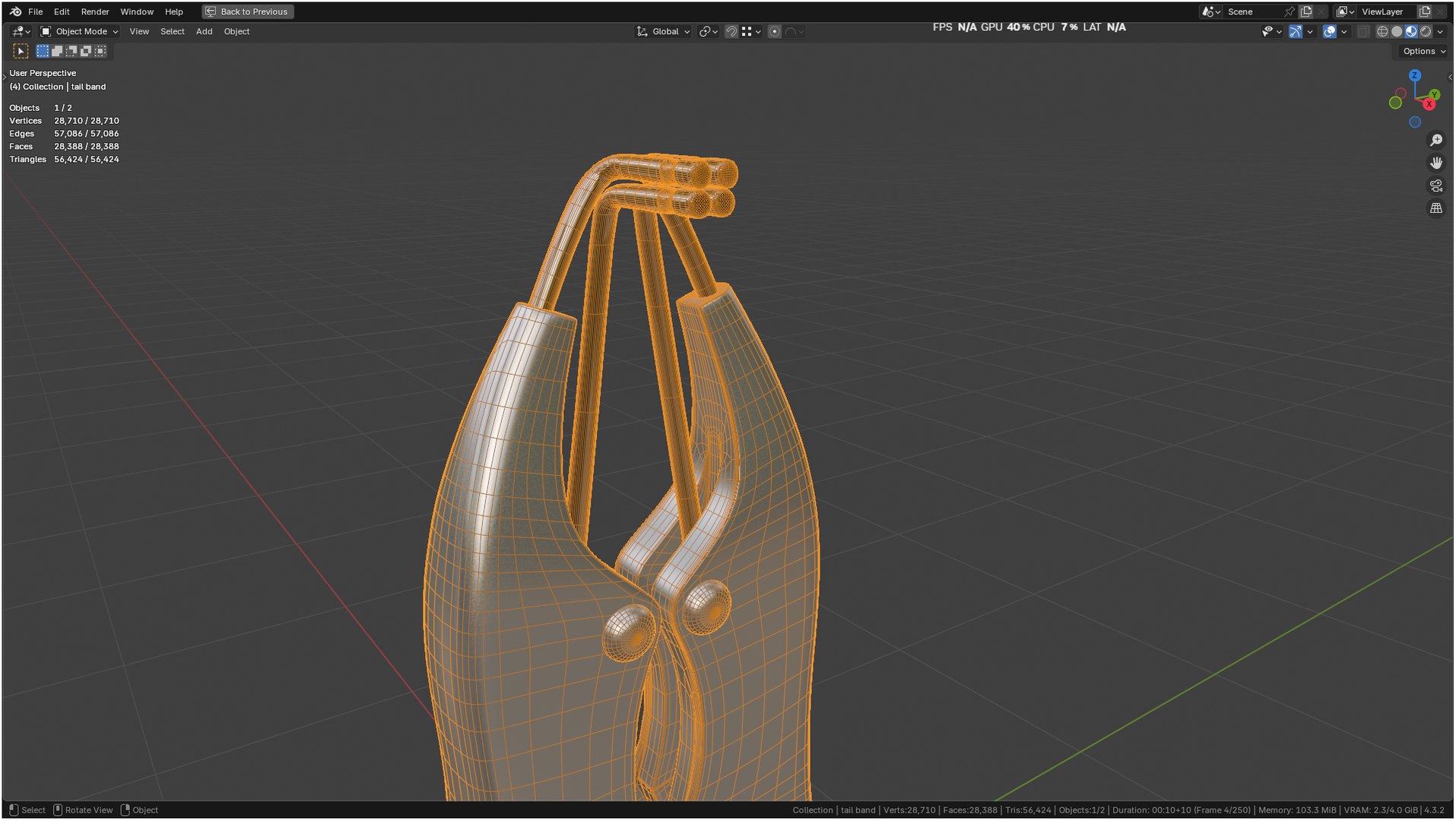Toggle the snapping magnet icon
The height and width of the screenshot is (821, 1456).
click(x=731, y=31)
